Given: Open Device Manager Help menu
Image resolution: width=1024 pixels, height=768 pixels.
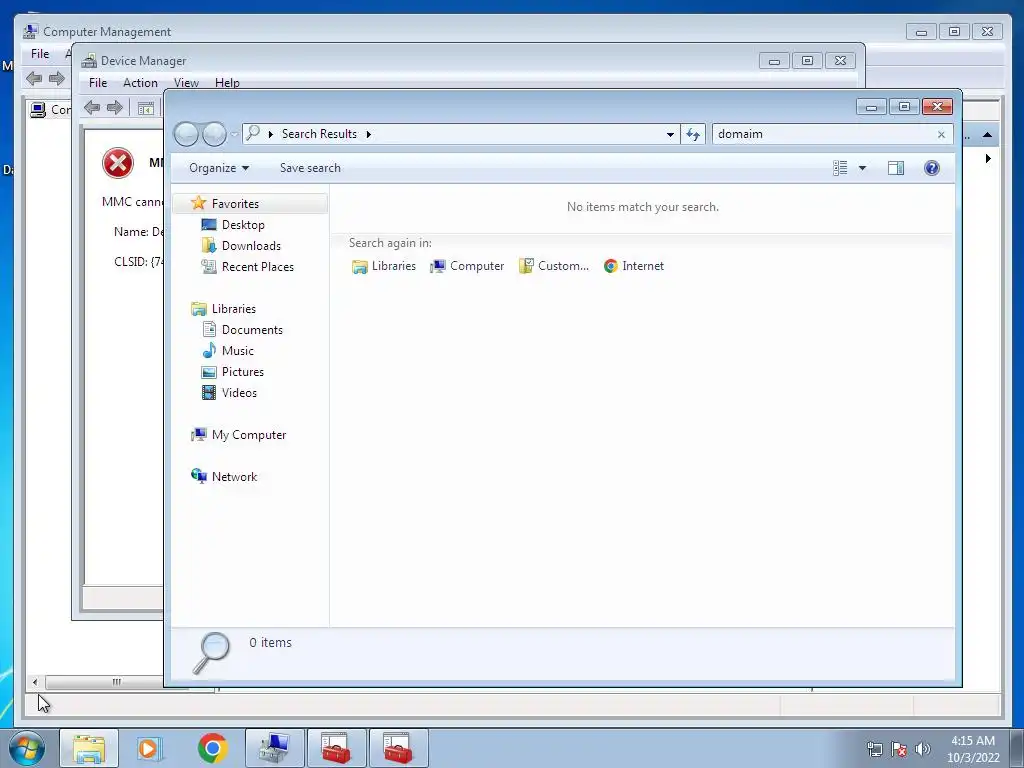Looking at the screenshot, I should [227, 83].
